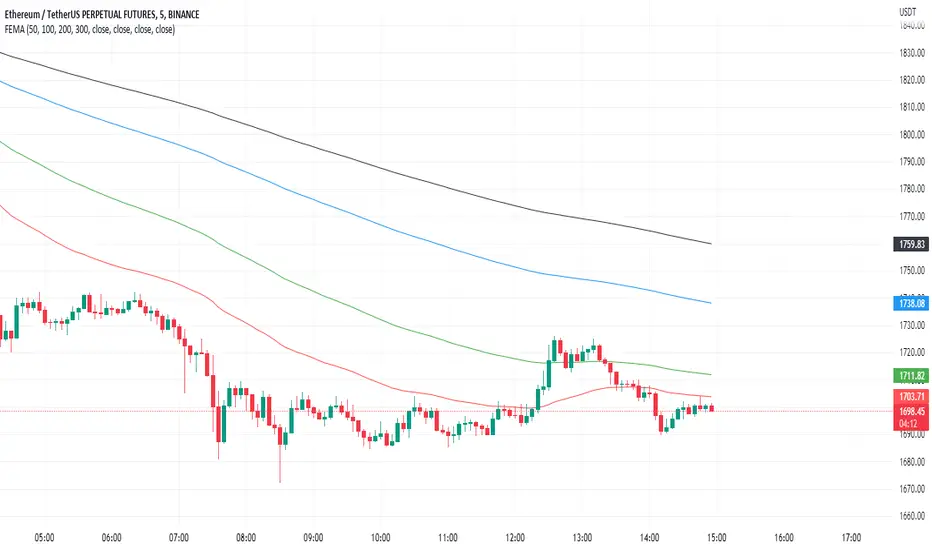
Task: Click the current price 1698.45 countdown label
Action: [911, 417]
